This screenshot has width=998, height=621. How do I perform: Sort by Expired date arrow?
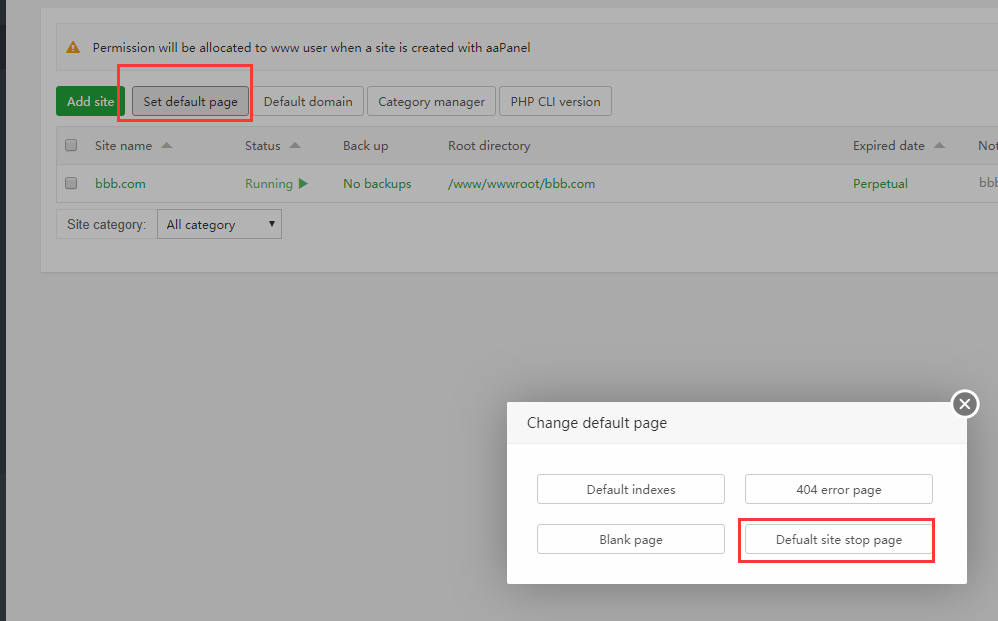[x=939, y=146]
